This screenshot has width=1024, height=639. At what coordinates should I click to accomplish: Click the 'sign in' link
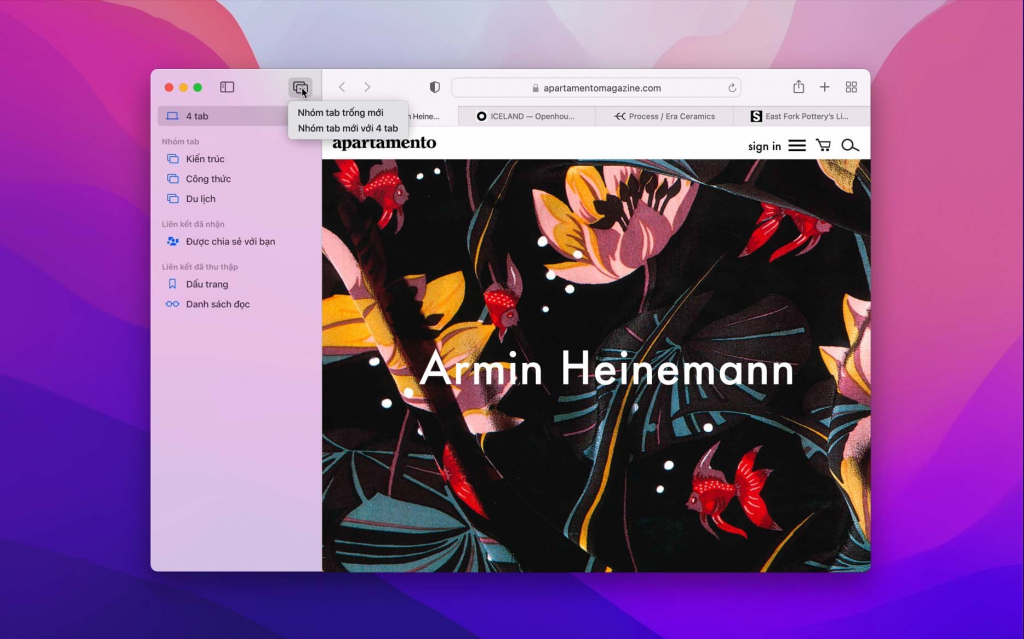764,146
